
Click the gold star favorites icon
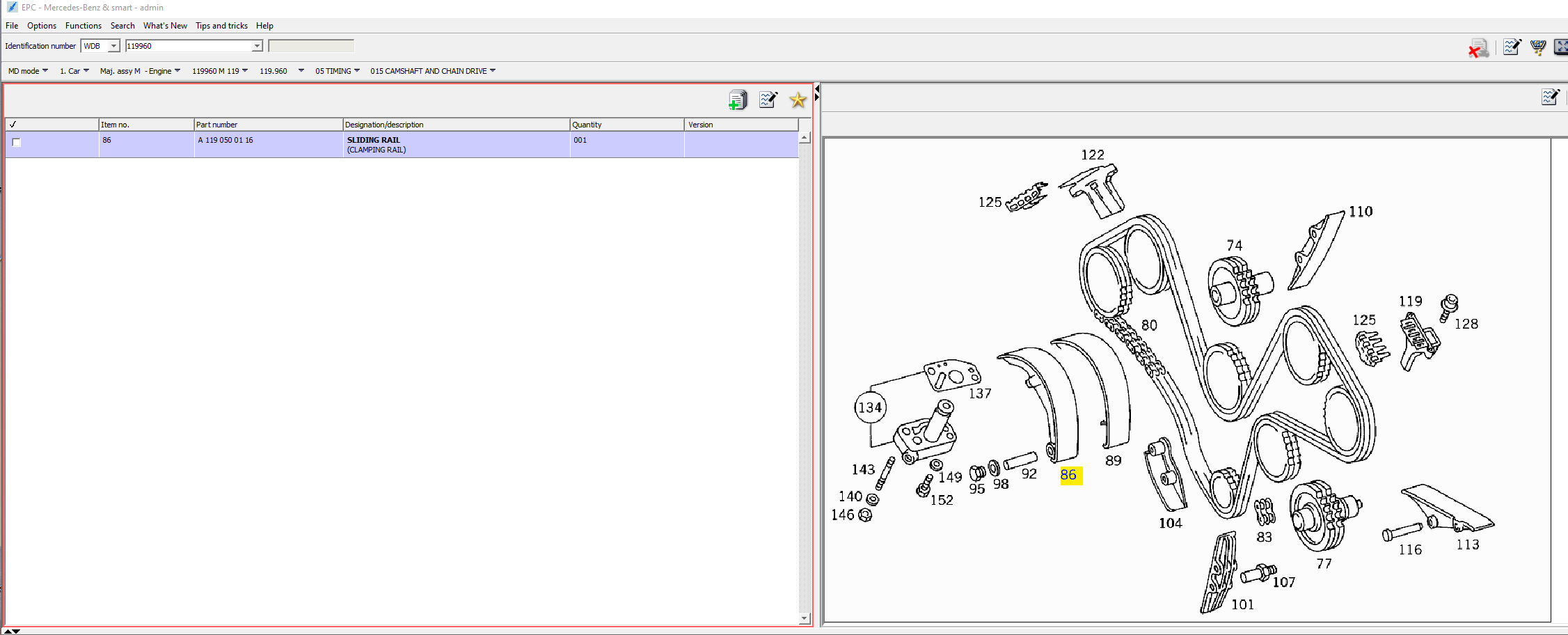798,100
